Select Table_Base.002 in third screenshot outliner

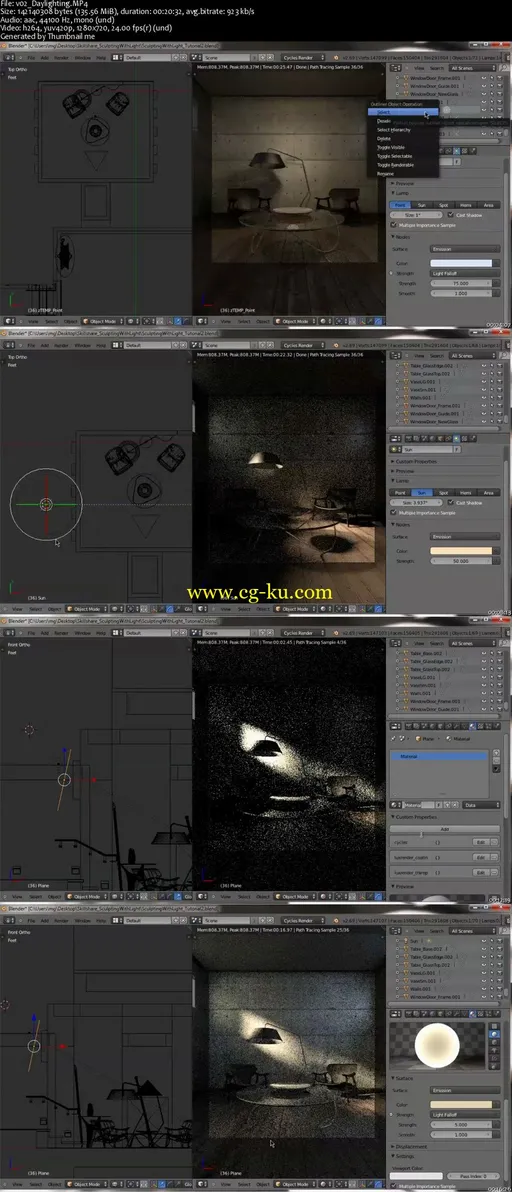point(427,653)
